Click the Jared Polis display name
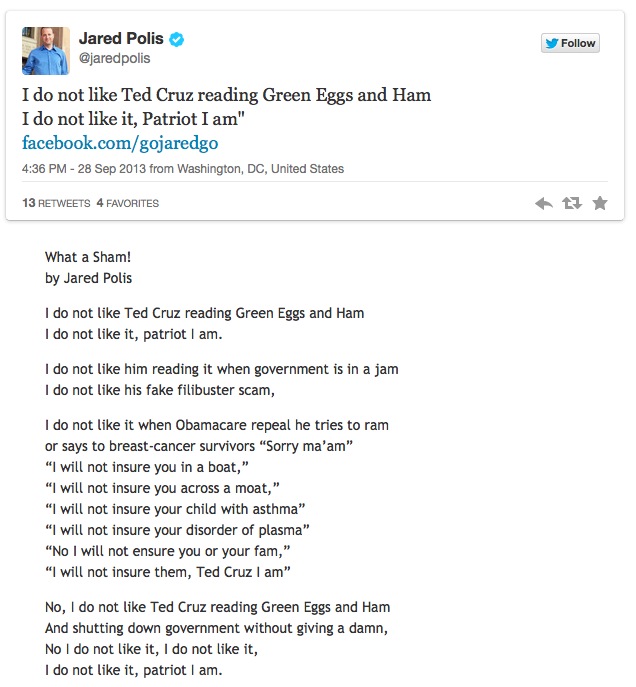 point(120,40)
